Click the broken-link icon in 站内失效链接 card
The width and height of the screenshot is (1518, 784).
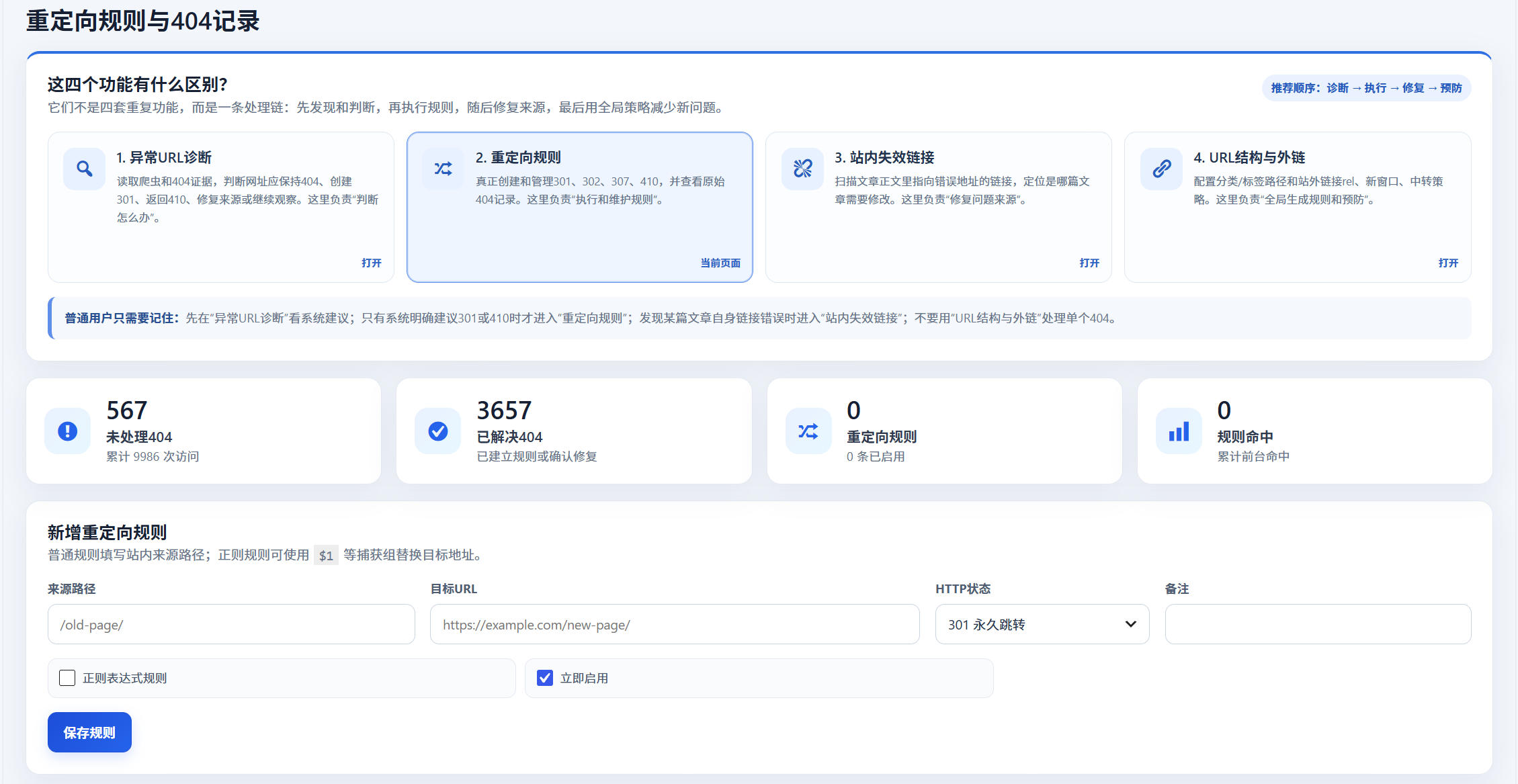click(802, 169)
